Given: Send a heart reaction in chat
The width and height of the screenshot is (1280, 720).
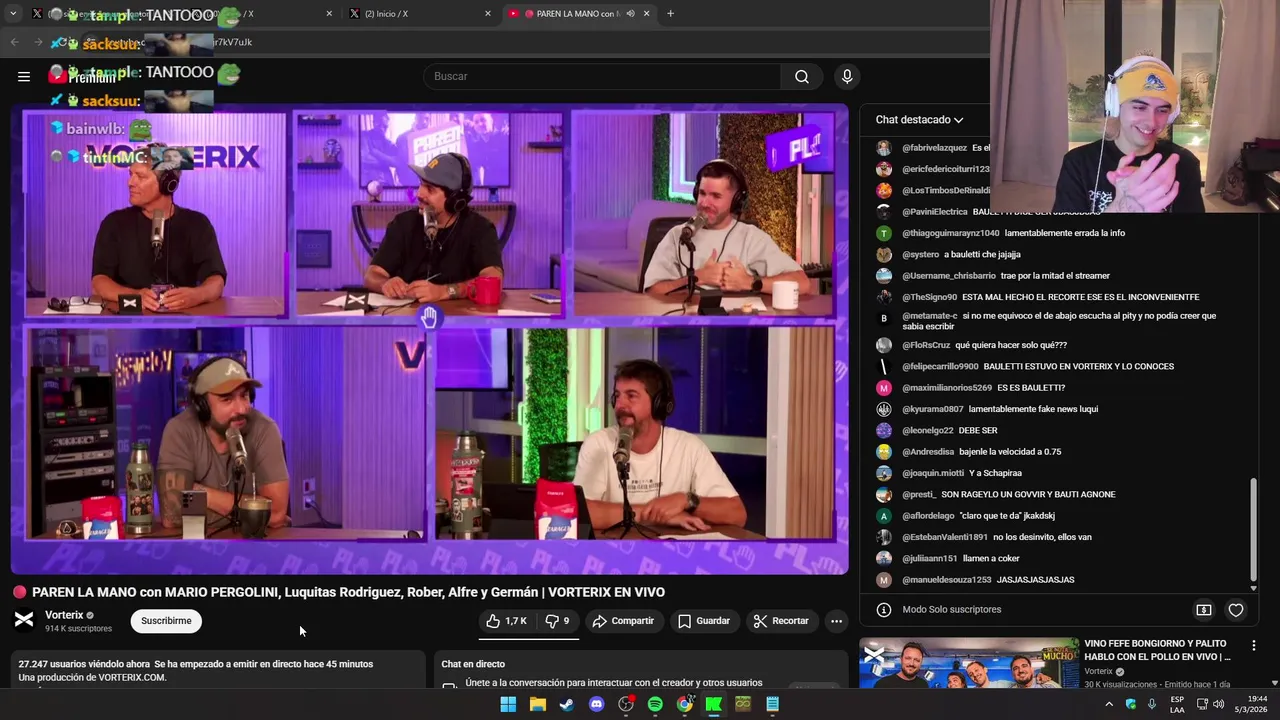Looking at the screenshot, I should pos(1236,610).
